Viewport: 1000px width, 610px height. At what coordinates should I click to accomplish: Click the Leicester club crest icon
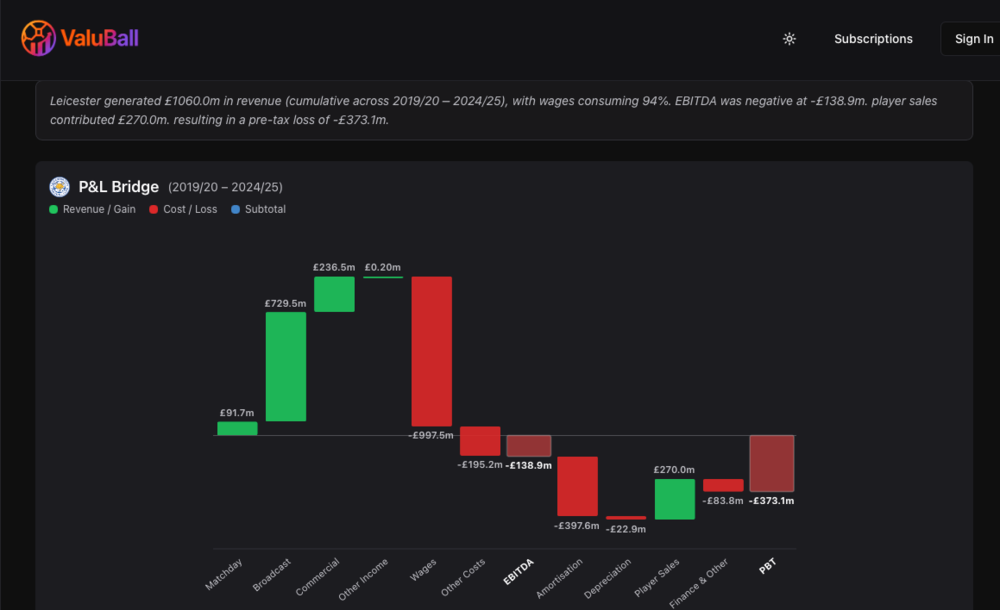[x=59, y=187]
